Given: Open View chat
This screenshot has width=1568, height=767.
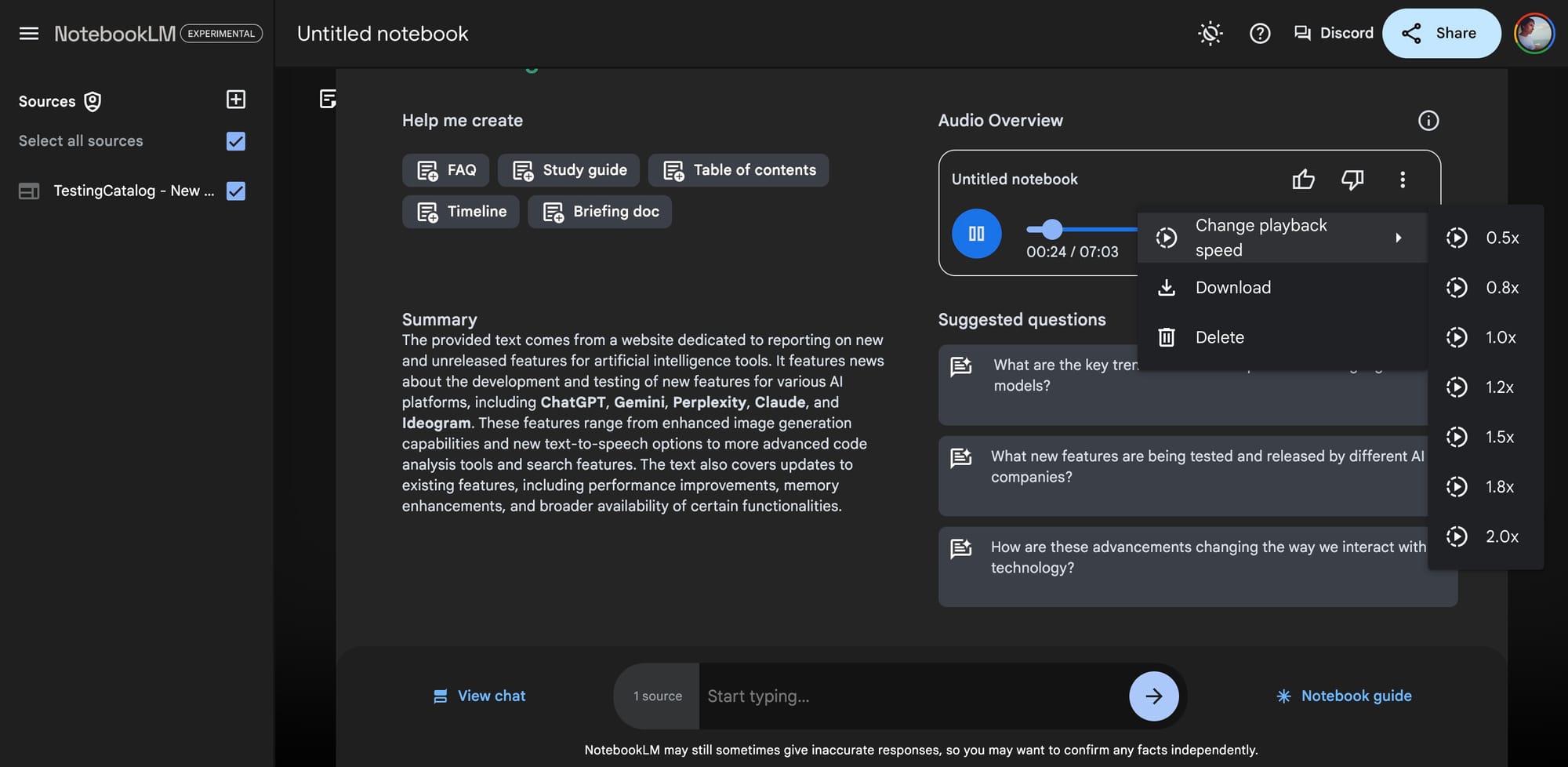Looking at the screenshot, I should pyautogui.click(x=479, y=696).
